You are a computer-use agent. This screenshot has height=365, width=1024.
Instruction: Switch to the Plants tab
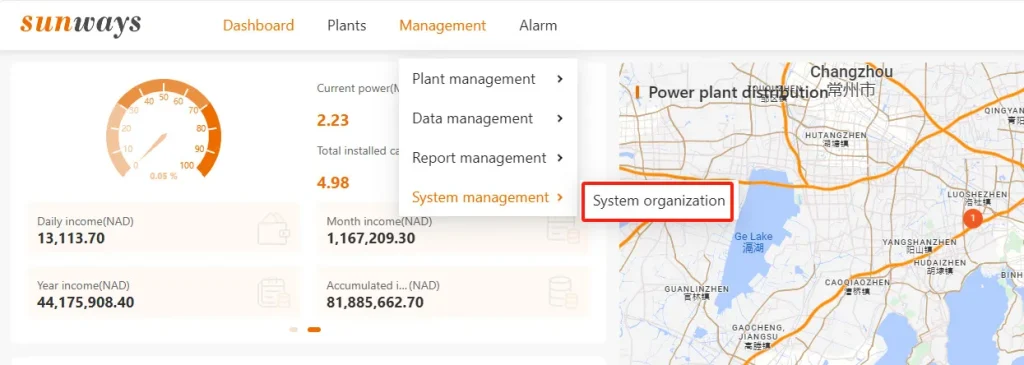[347, 25]
